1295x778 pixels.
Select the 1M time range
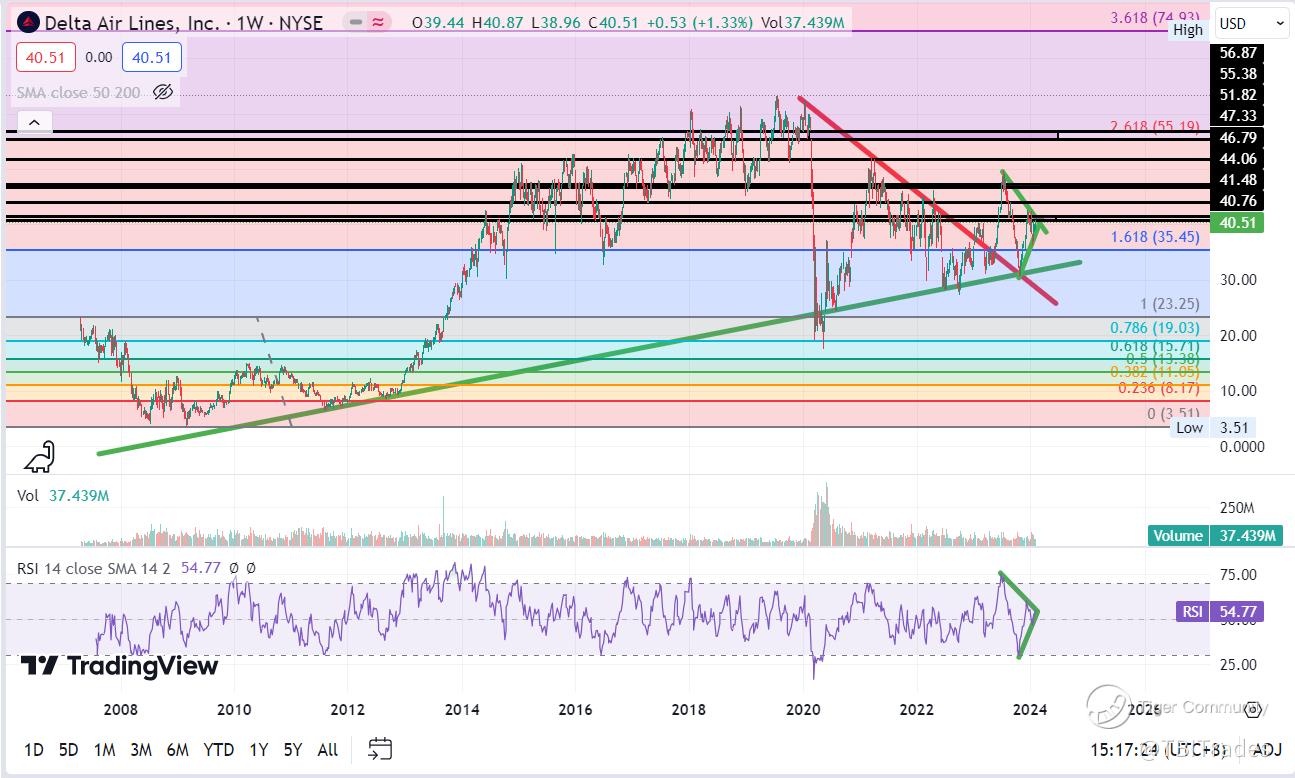[104, 749]
